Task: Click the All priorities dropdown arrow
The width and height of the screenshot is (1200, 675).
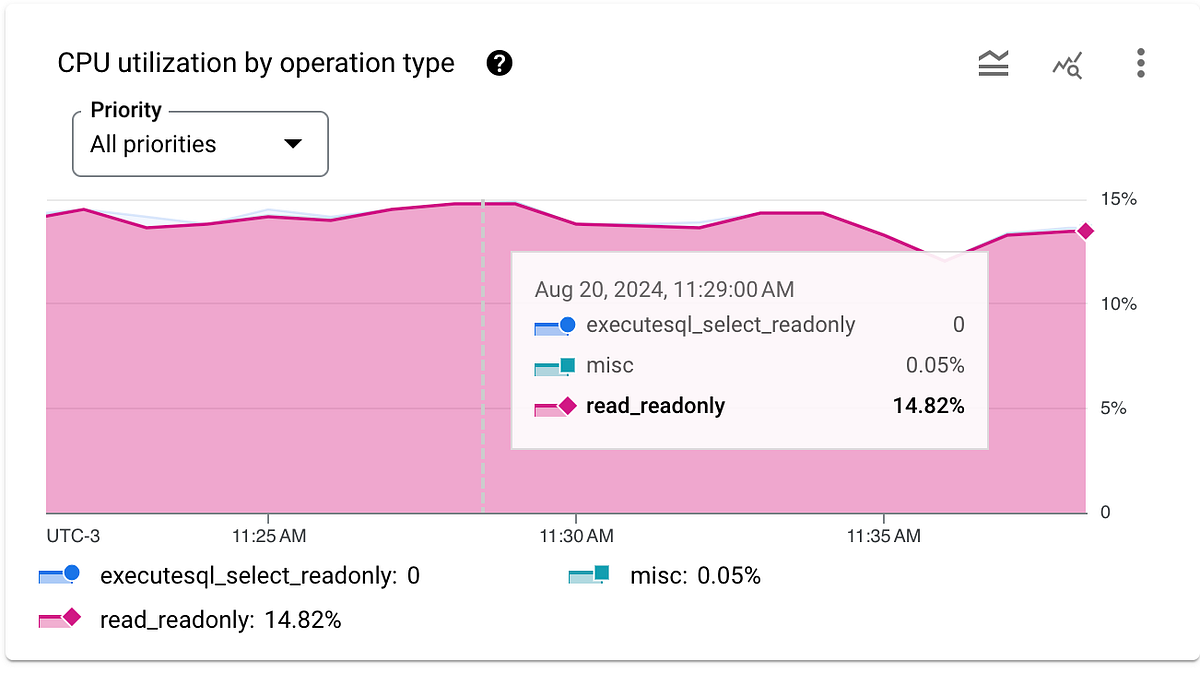Action: point(292,143)
